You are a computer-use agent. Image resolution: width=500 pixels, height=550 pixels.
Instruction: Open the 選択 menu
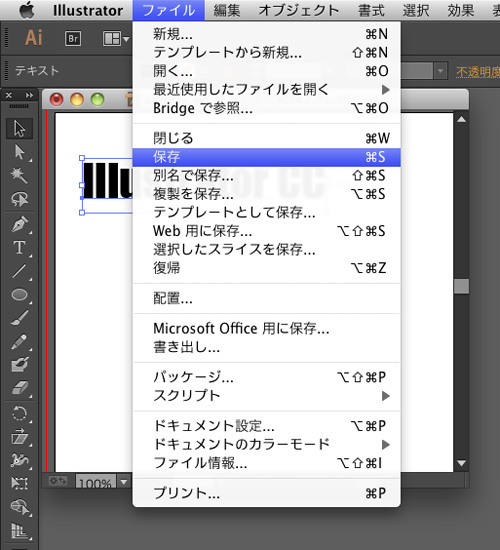pyautogui.click(x=416, y=11)
